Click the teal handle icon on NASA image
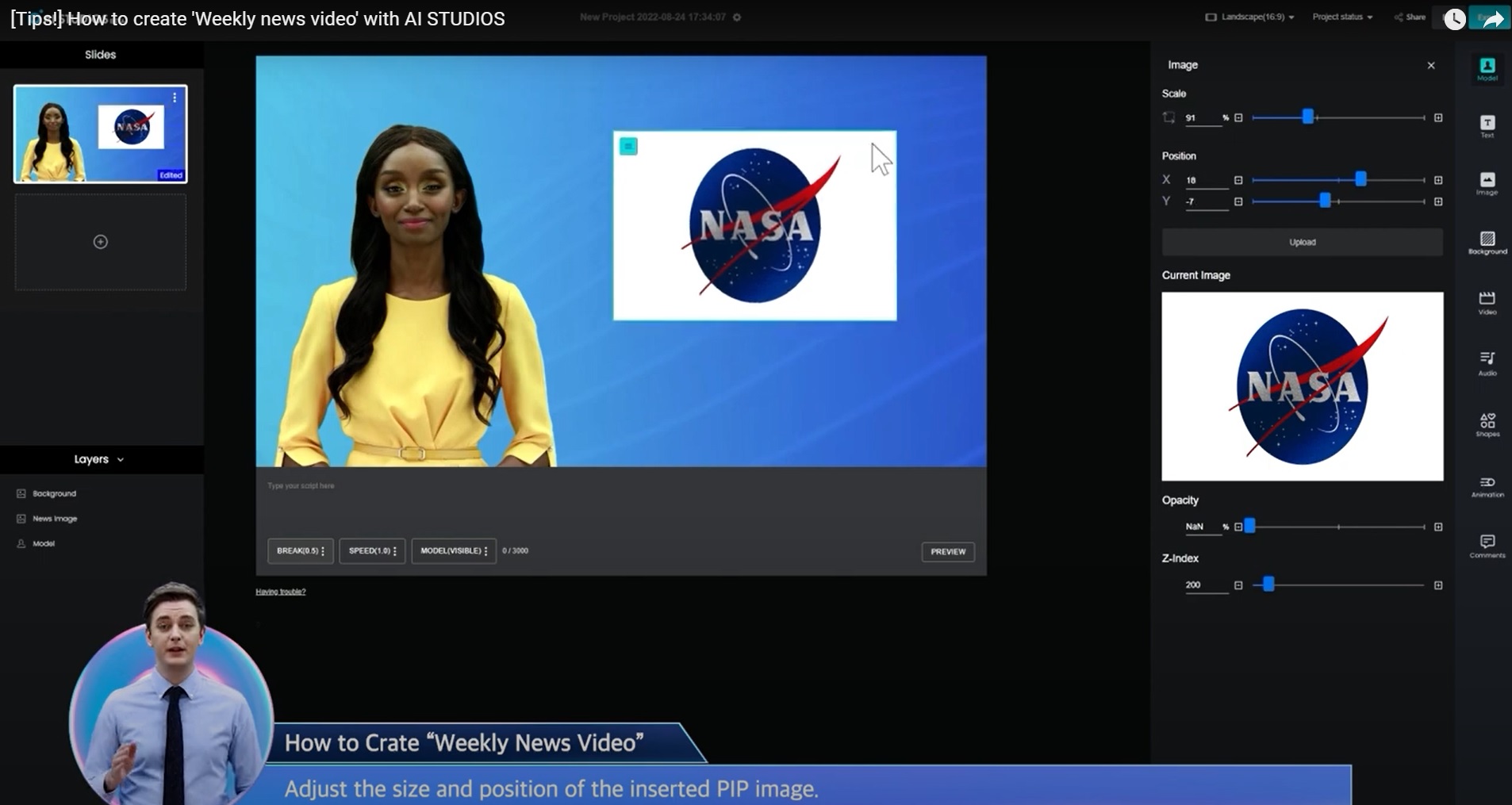 [x=628, y=146]
